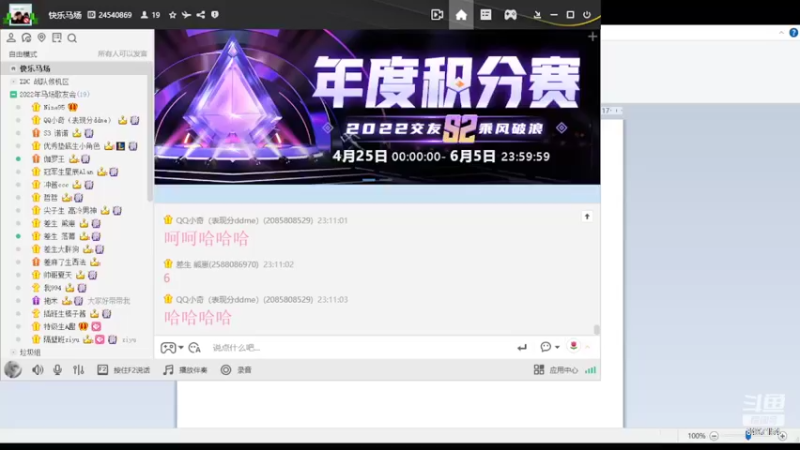Click the 播放伴奏 play accompaniment button
This screenshot has height=450, width=800.
[x=185, y=370]
